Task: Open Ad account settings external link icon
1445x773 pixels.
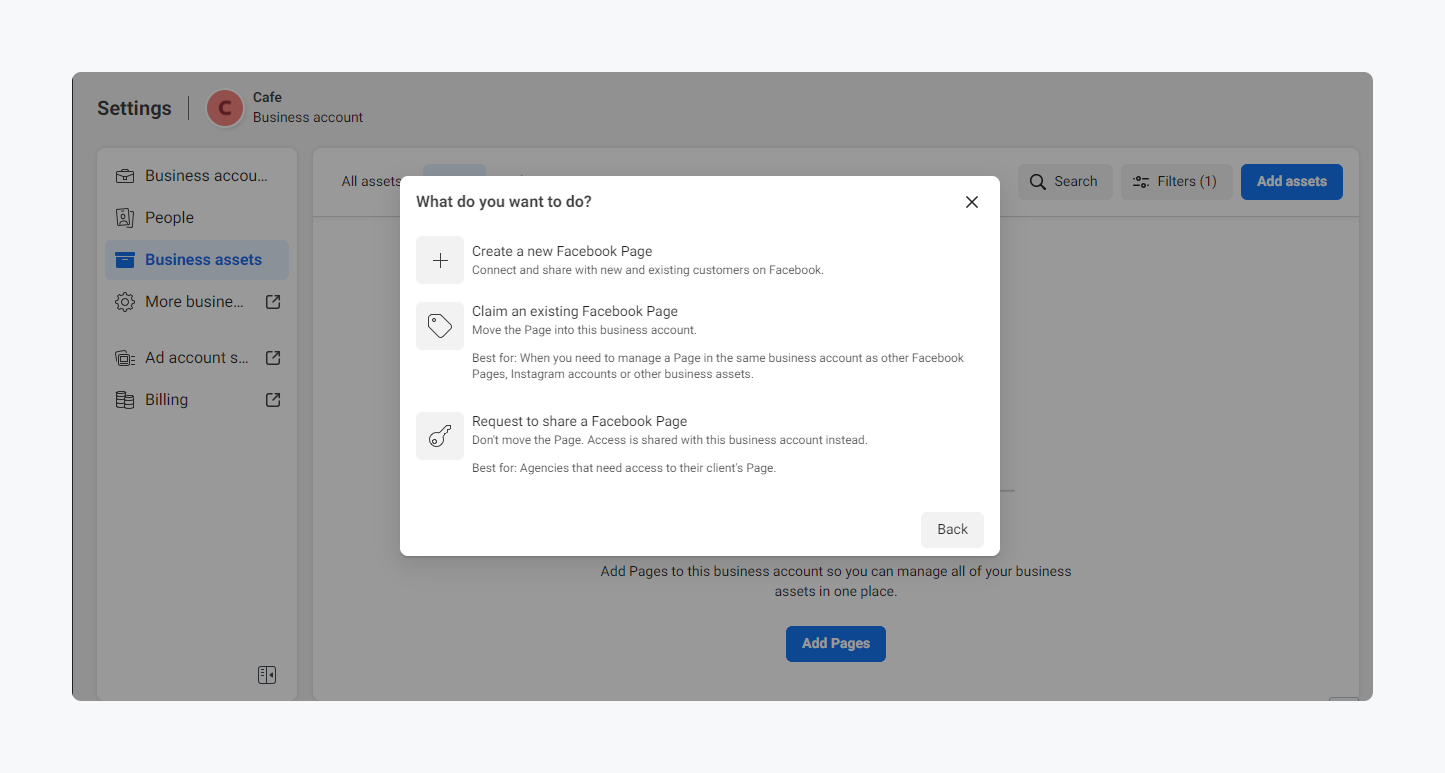Action: point(273,358)
